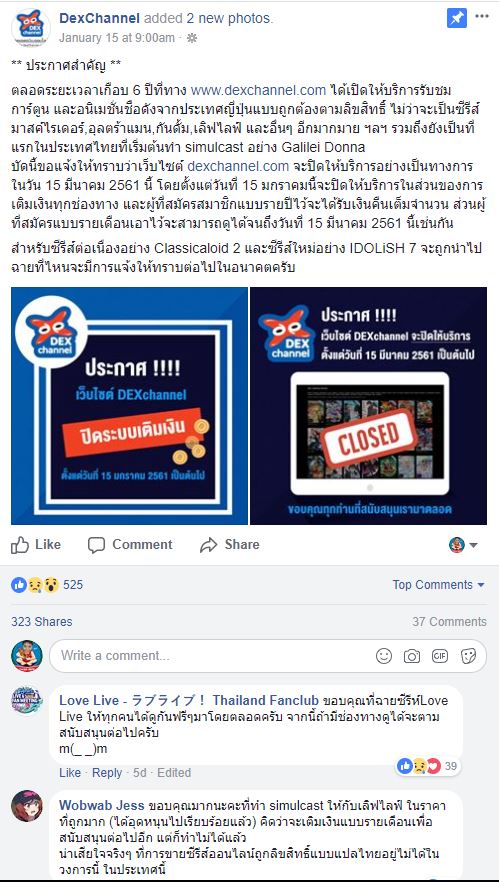Viewport: 499px width, 882px height.
Task: Open the left closed top-up system photo
Action: 129,406
